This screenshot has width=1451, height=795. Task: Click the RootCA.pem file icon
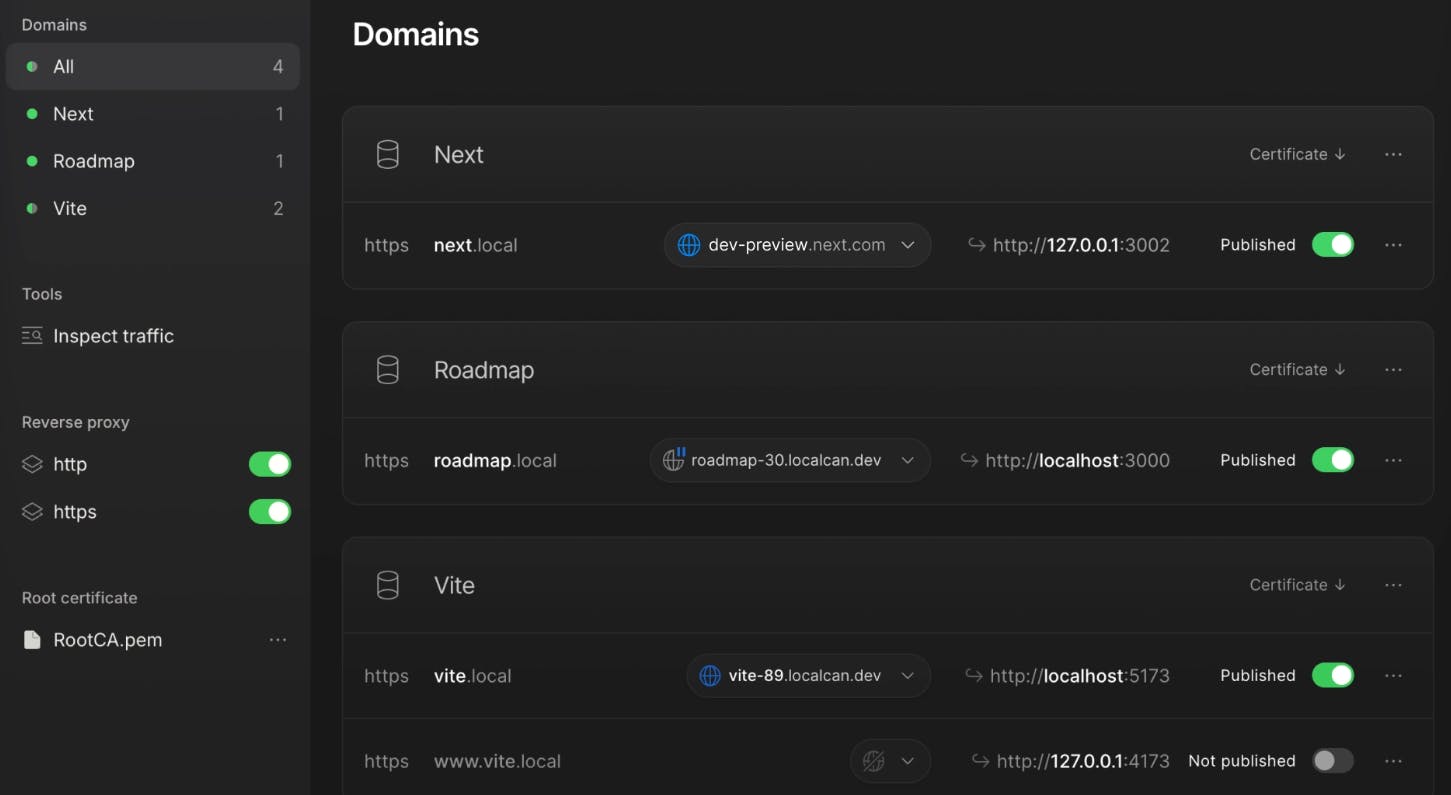[x=32, y=640]
